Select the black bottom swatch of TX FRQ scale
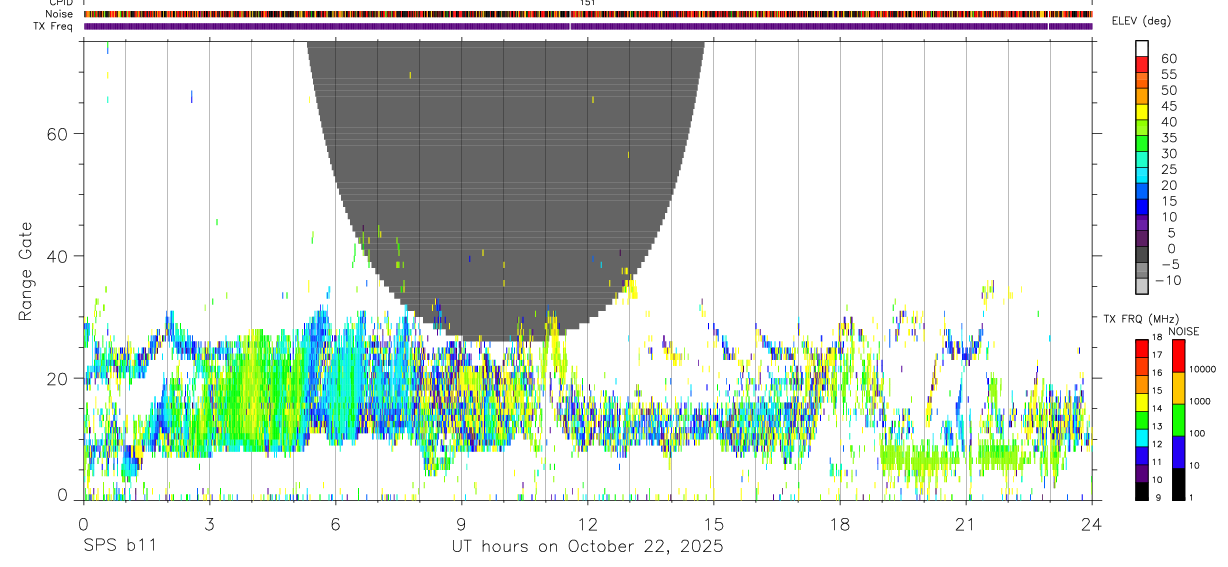The width and height of the screenshot is (1228, 567). tap(1141, 491)
